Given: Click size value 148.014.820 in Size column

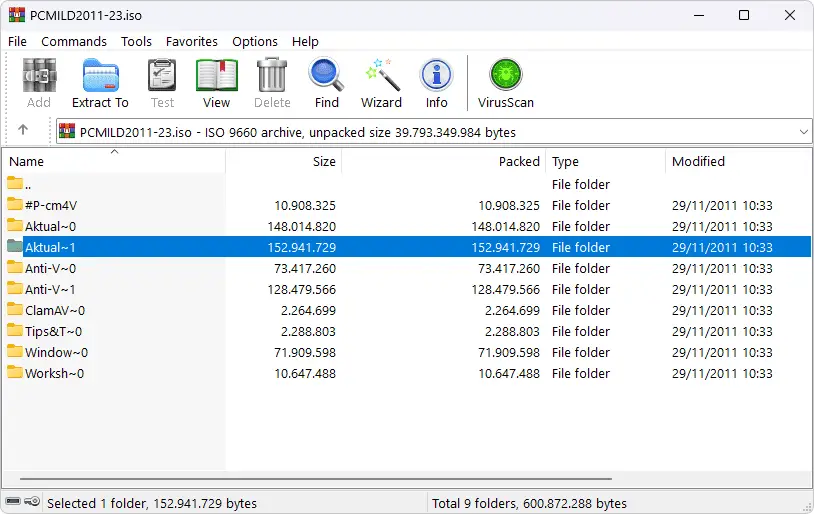Looking at the screenshot, I should point(302,227).
